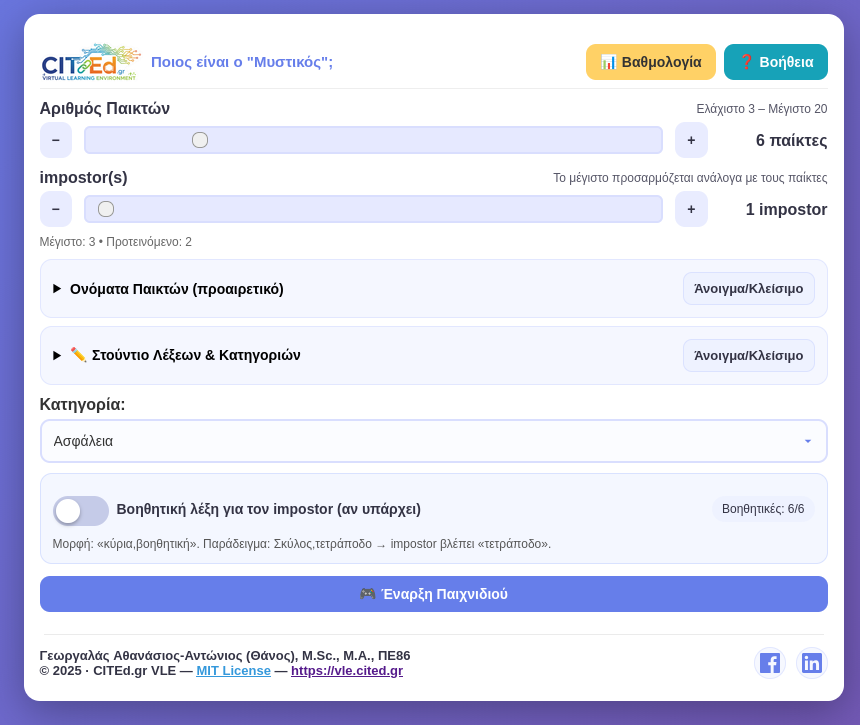Open the vle.cited.gr link

tap(346, 670)
